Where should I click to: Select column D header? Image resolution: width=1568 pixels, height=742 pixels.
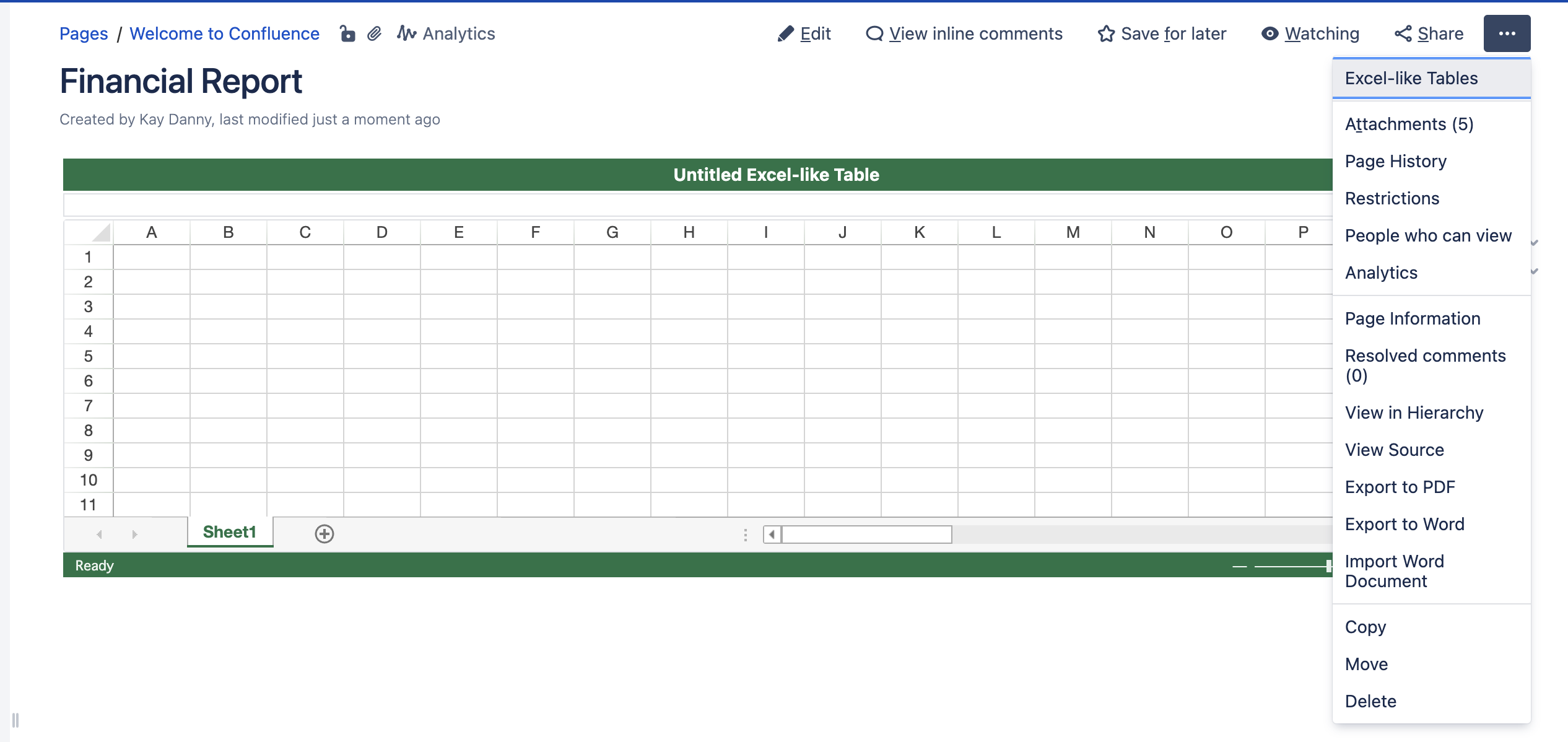coord(381,232)
